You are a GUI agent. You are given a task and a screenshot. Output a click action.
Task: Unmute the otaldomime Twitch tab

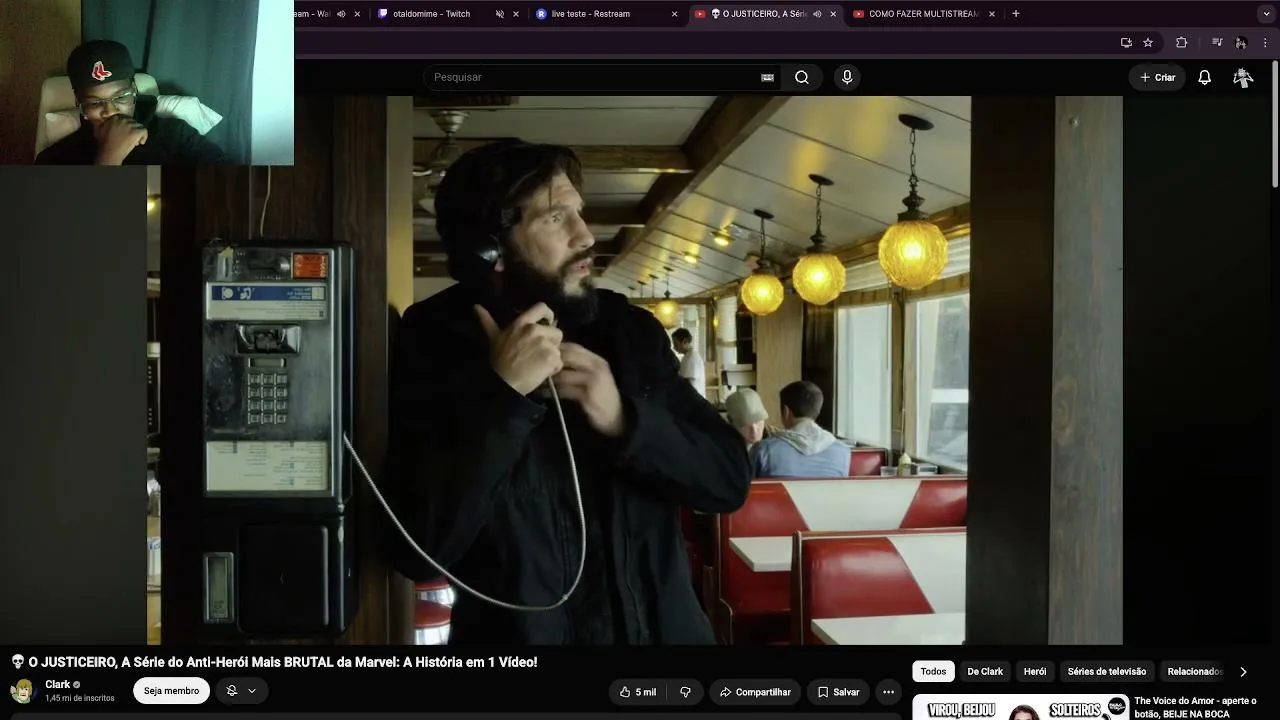[500, 14]
